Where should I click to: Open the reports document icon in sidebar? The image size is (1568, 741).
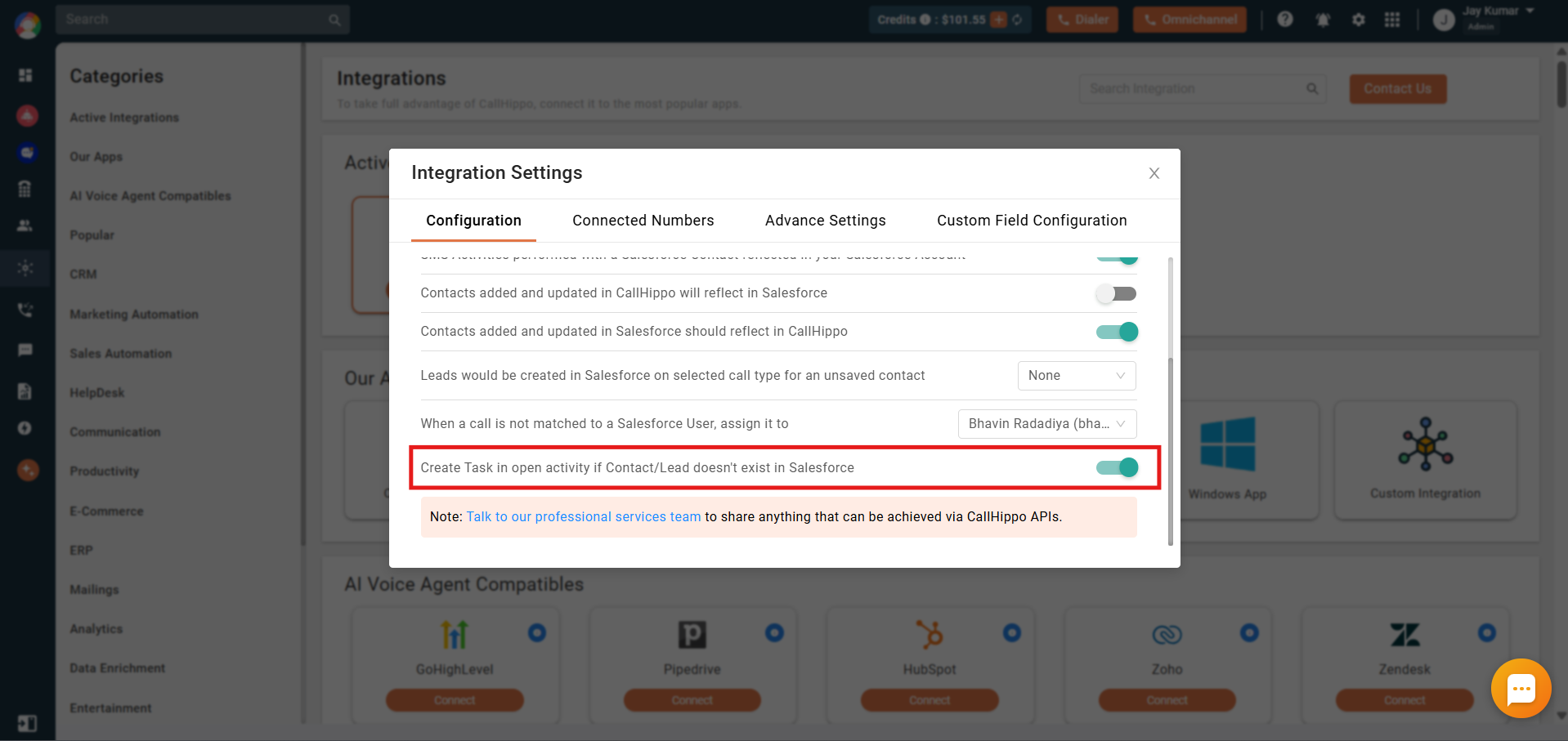25,391
